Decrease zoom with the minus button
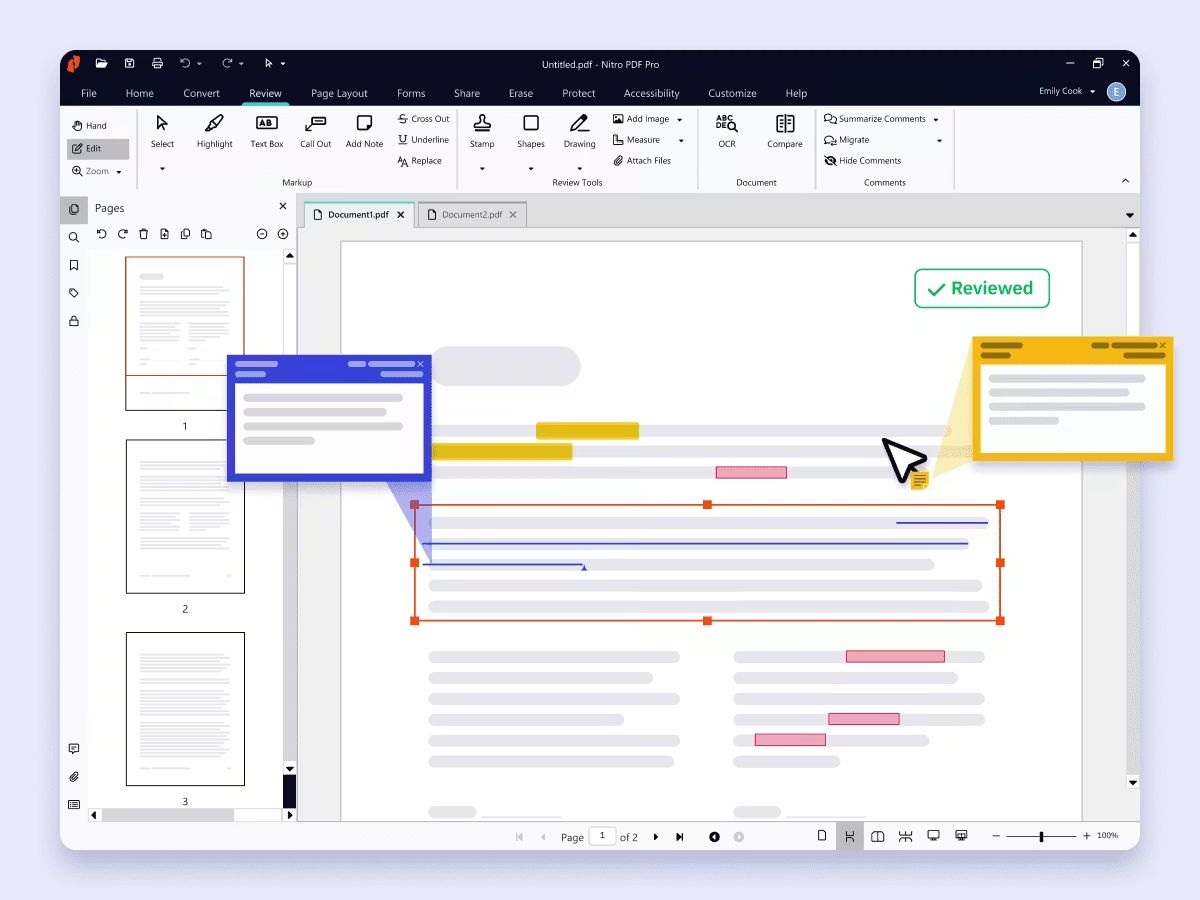This screenshot has height=900, width=1200. [996, 836]
